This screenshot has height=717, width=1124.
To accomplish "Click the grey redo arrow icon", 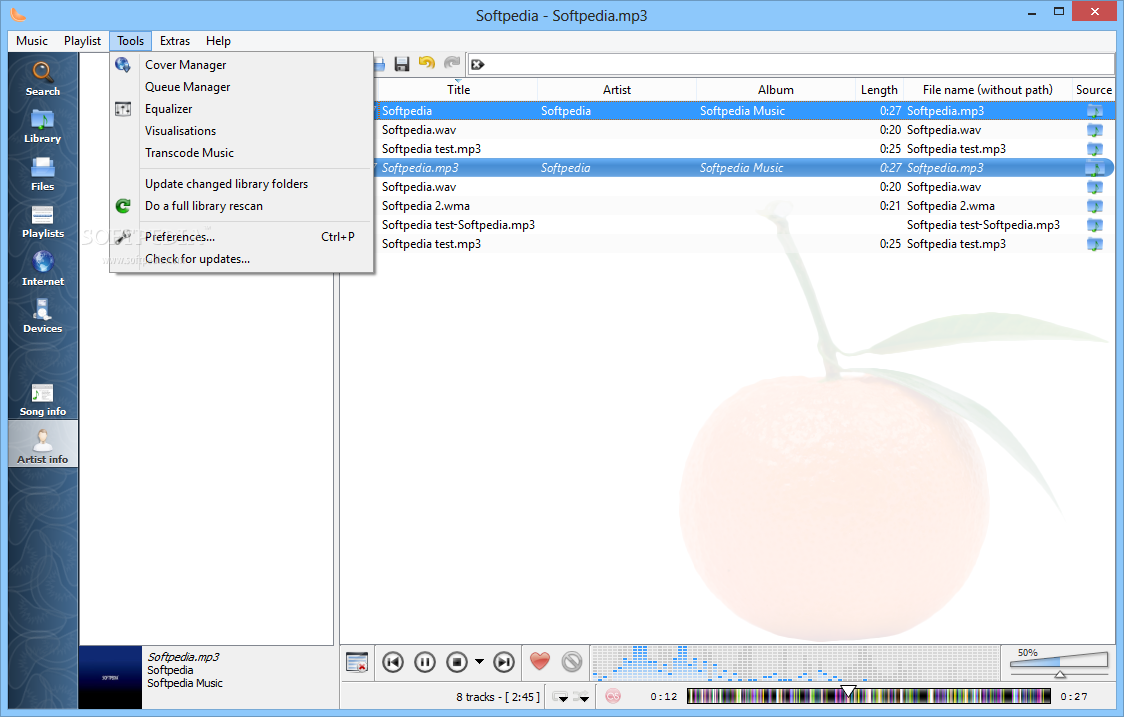I will [x=452, y=64].
